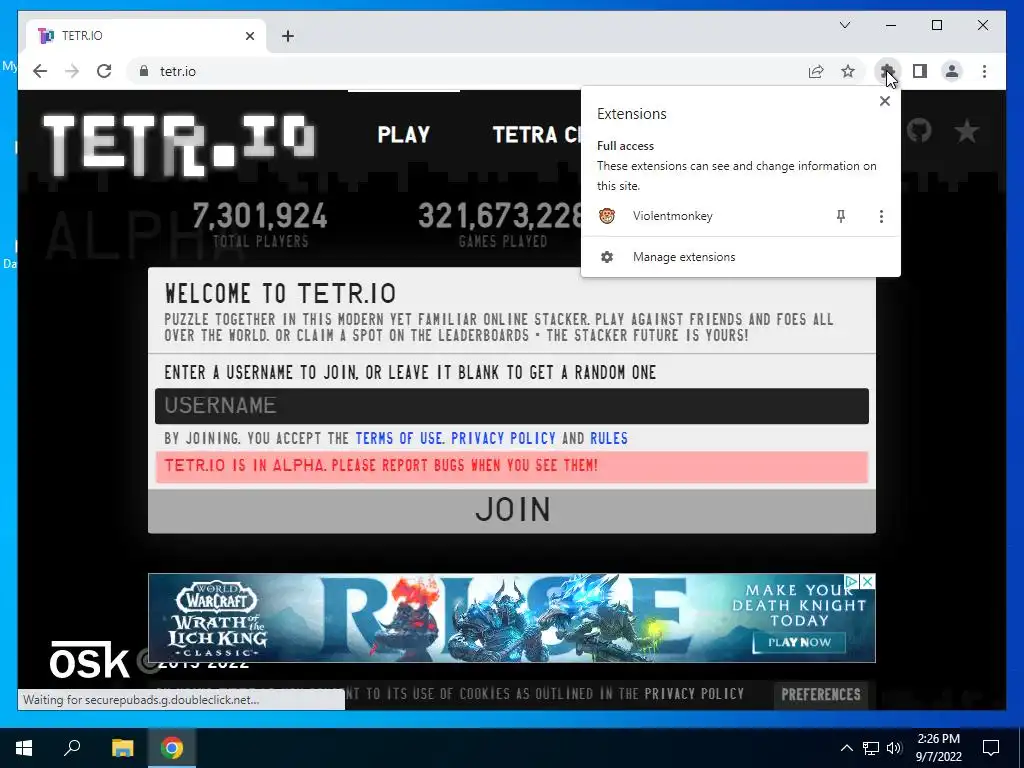
Task: Open the notification center icon
Action: (991, 748)
